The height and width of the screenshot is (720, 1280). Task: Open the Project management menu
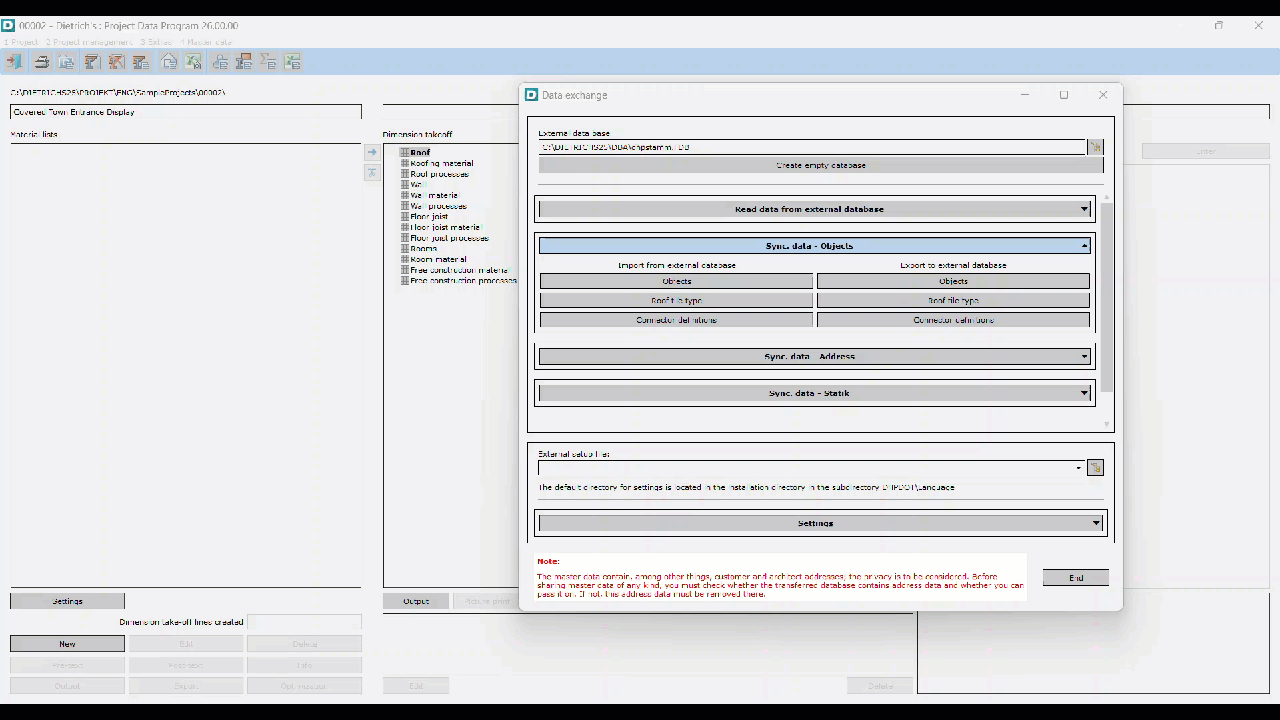coord(89,42)
